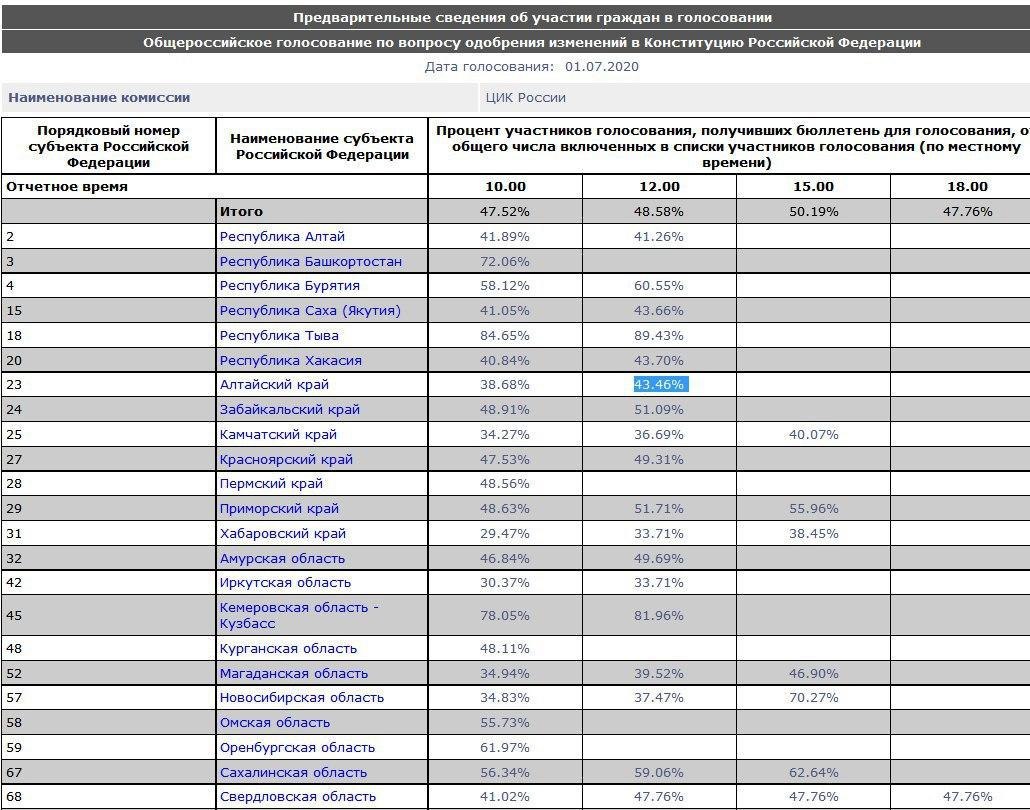Open the Республика Башкортостан link
Image resolution: width=1030 pixels, height=810 pixels.
tap(311, 261)
